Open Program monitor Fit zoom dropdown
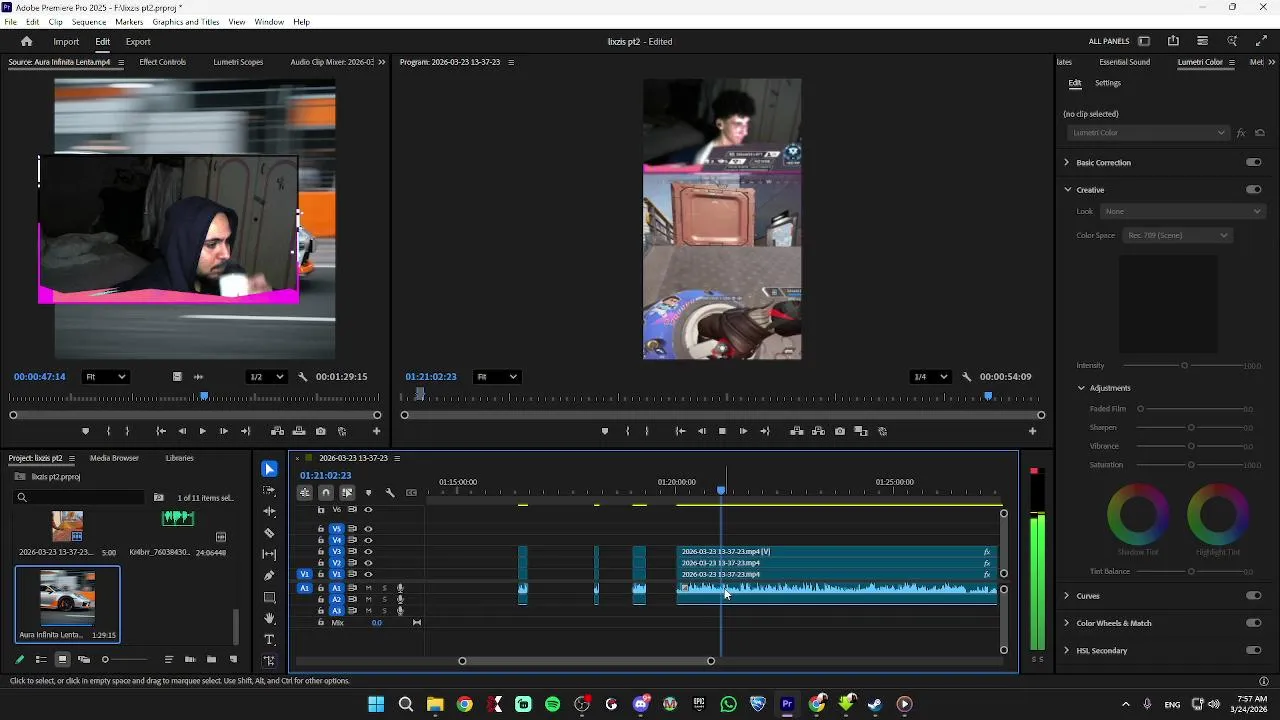The height and width of the screenshot is (720, 1280). click(497, 377)
